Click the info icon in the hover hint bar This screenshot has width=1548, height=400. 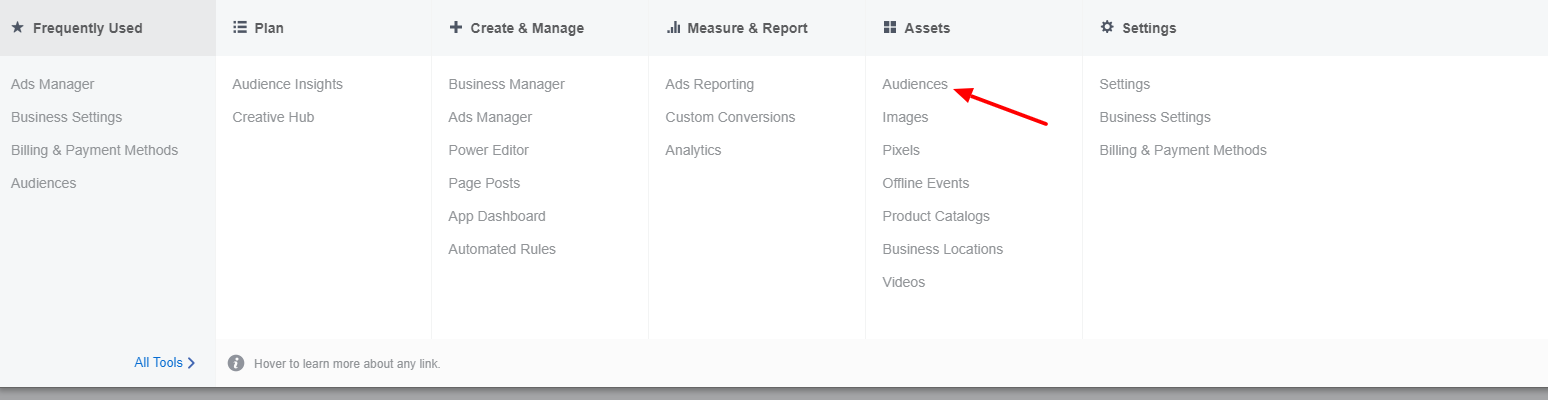[236, 363]
